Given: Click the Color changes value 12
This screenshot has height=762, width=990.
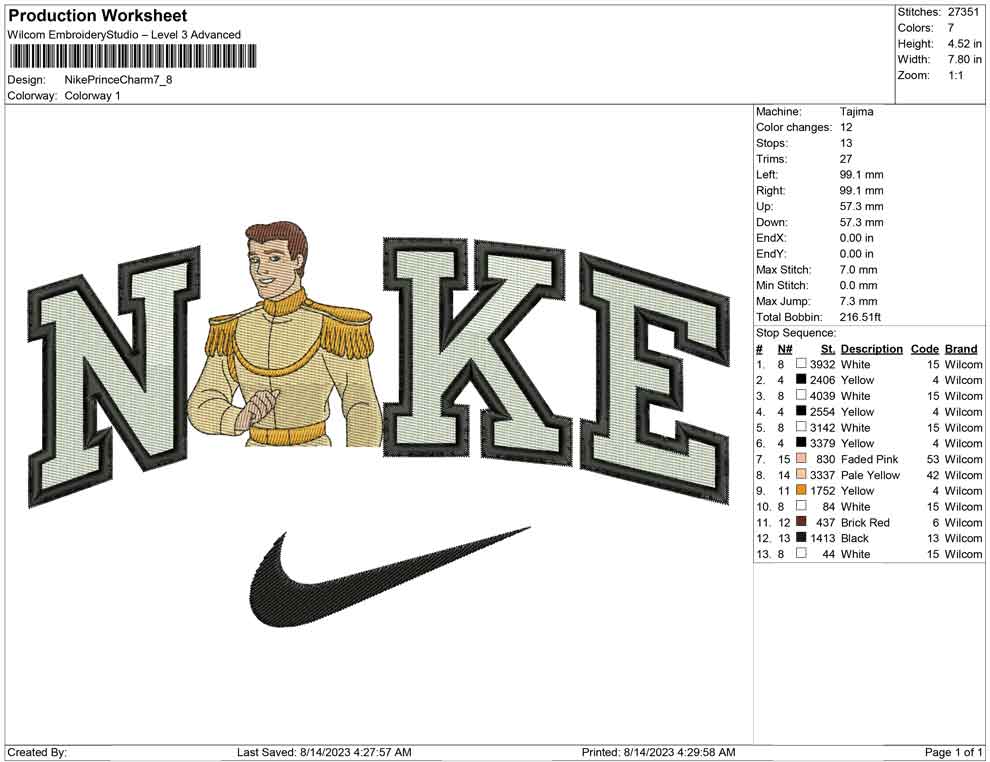Looking at the screenshot, I should (x=846, y=128).
